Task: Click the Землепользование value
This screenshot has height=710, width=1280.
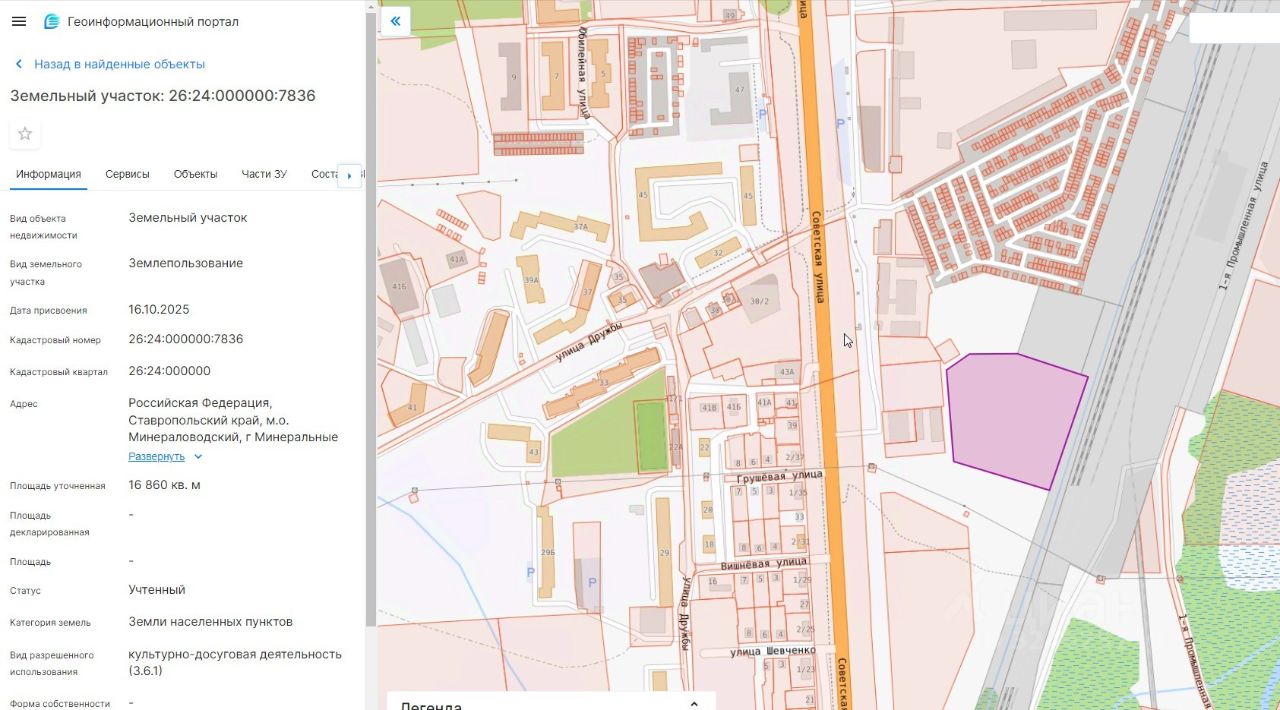Action: [x=186, y=264]
